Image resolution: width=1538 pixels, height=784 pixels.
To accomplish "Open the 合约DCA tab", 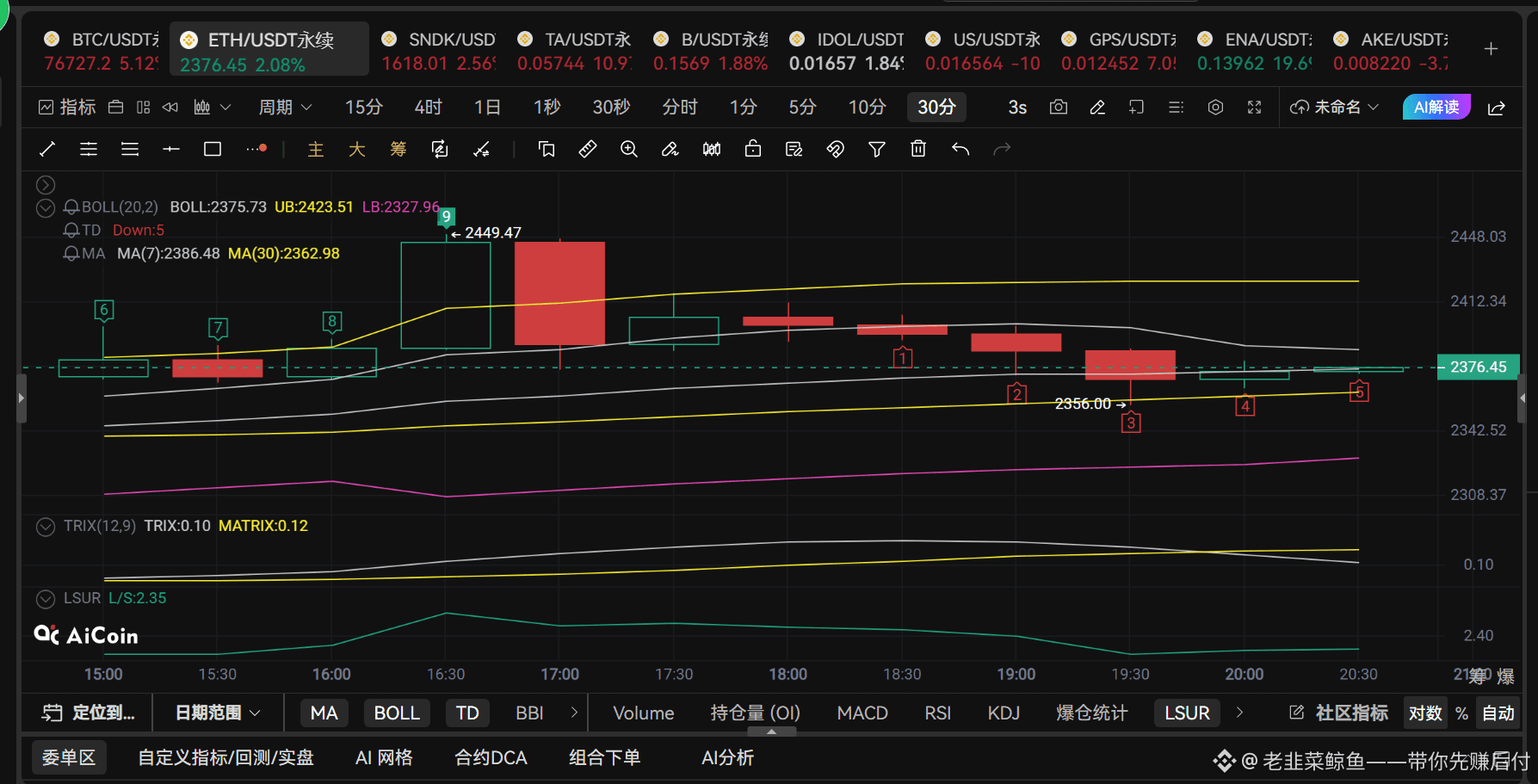I will pyautogui.click(x=491, y=757).
